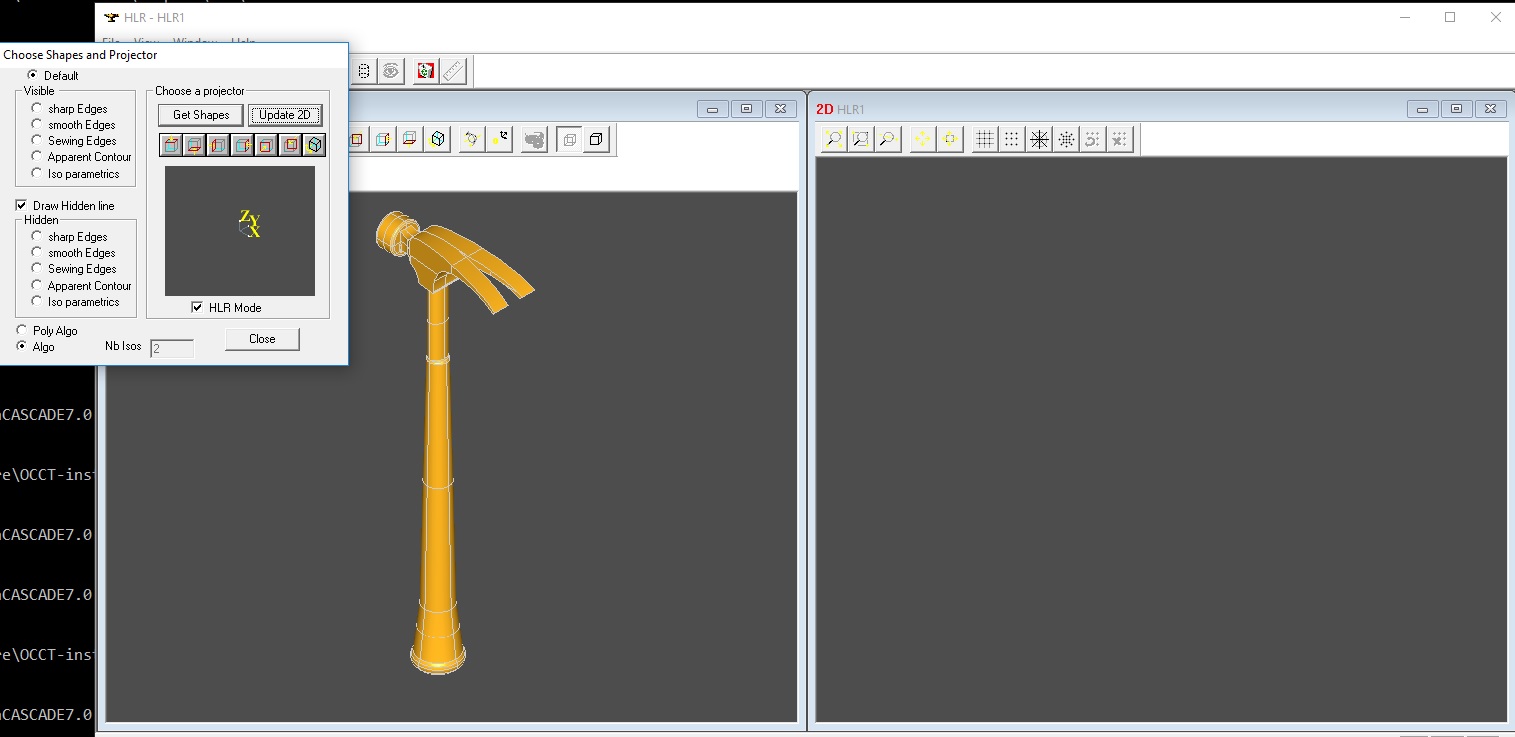Click the eye icon in main toolbar
Image resolution: width=1515 pixels, height=737 pixels.
point(391,71)
